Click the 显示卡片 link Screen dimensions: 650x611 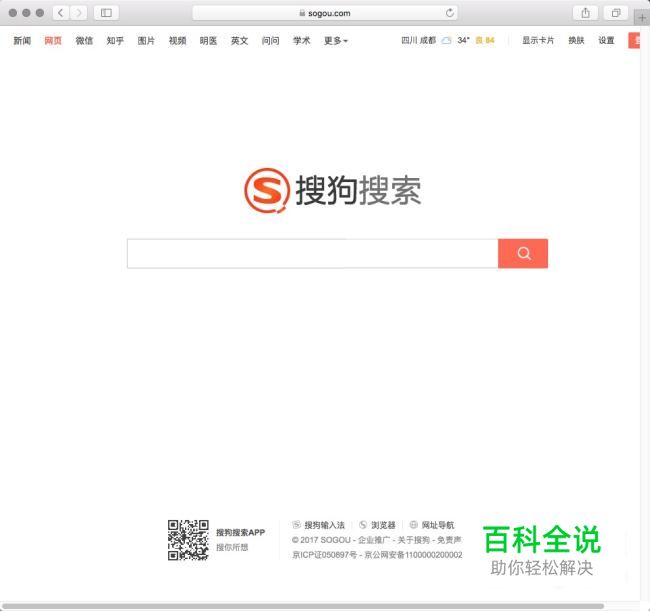point(538,40)
